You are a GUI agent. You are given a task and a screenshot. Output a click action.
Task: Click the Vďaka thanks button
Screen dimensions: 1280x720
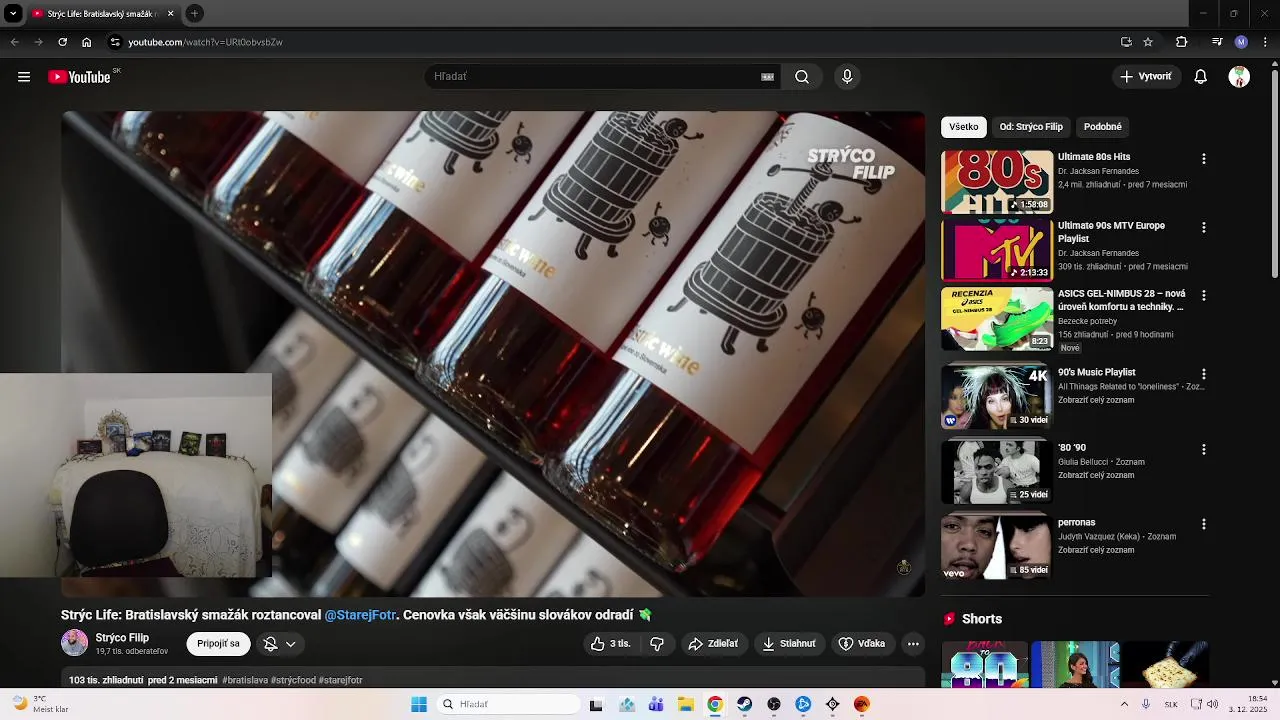click(x=862, y=644)
